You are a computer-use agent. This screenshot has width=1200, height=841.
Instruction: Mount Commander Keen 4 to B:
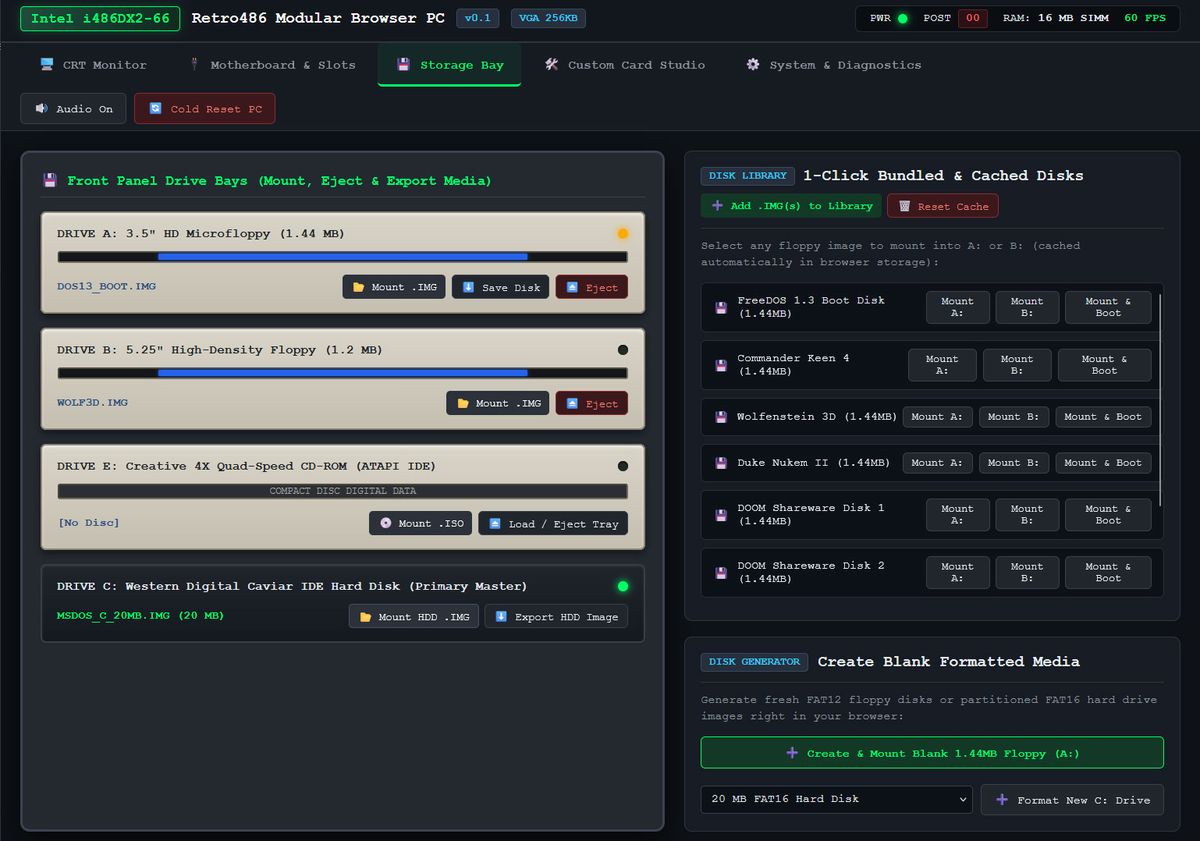(x=1017, y=365)
